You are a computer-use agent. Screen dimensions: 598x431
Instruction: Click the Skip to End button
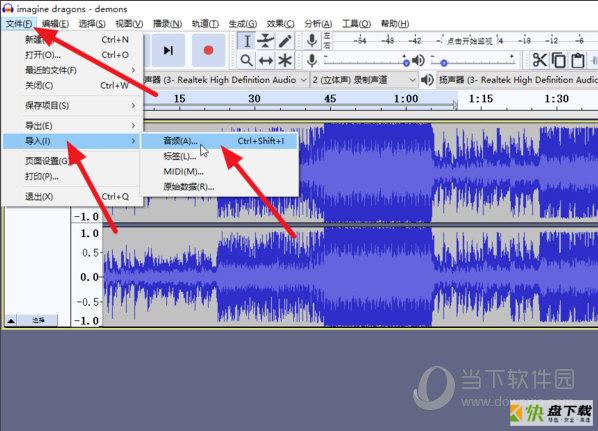(x=168, y=50)
